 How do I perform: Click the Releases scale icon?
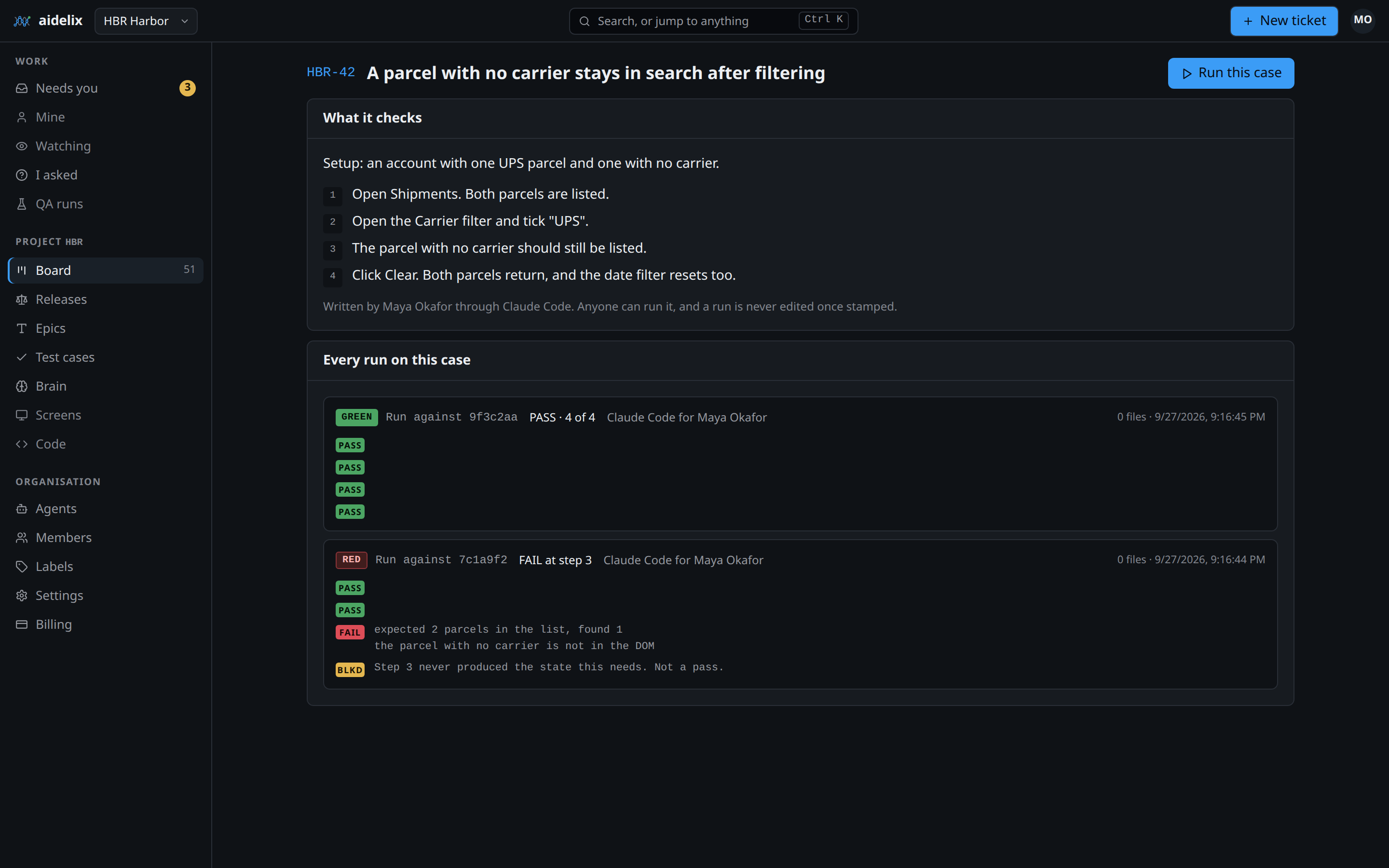point(22,299)
